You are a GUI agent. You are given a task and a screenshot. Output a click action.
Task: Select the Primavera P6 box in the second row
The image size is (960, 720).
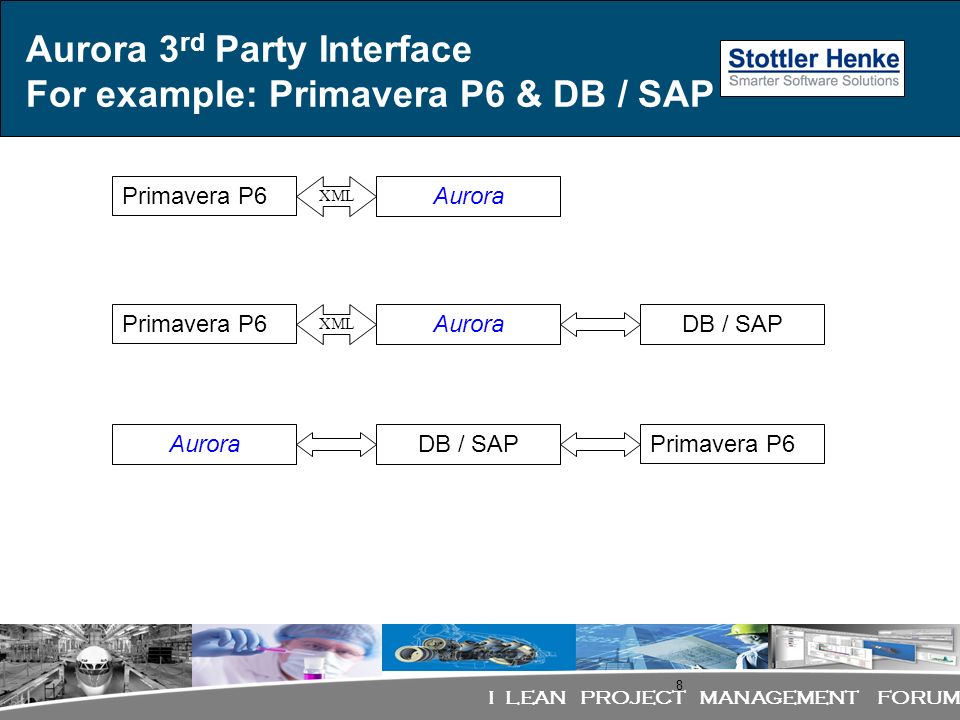click(204, 324)
